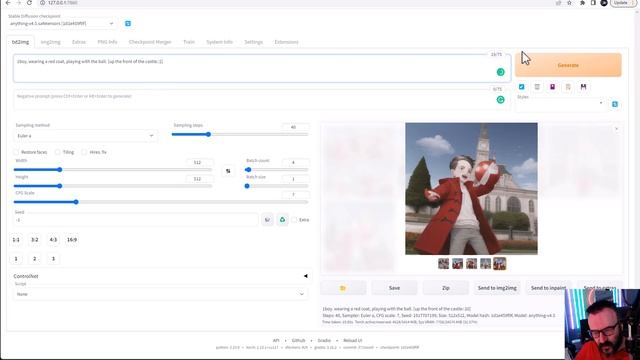640x360 pixels.
Task: Click the generated boy with ball image
Action: [471, 189]
